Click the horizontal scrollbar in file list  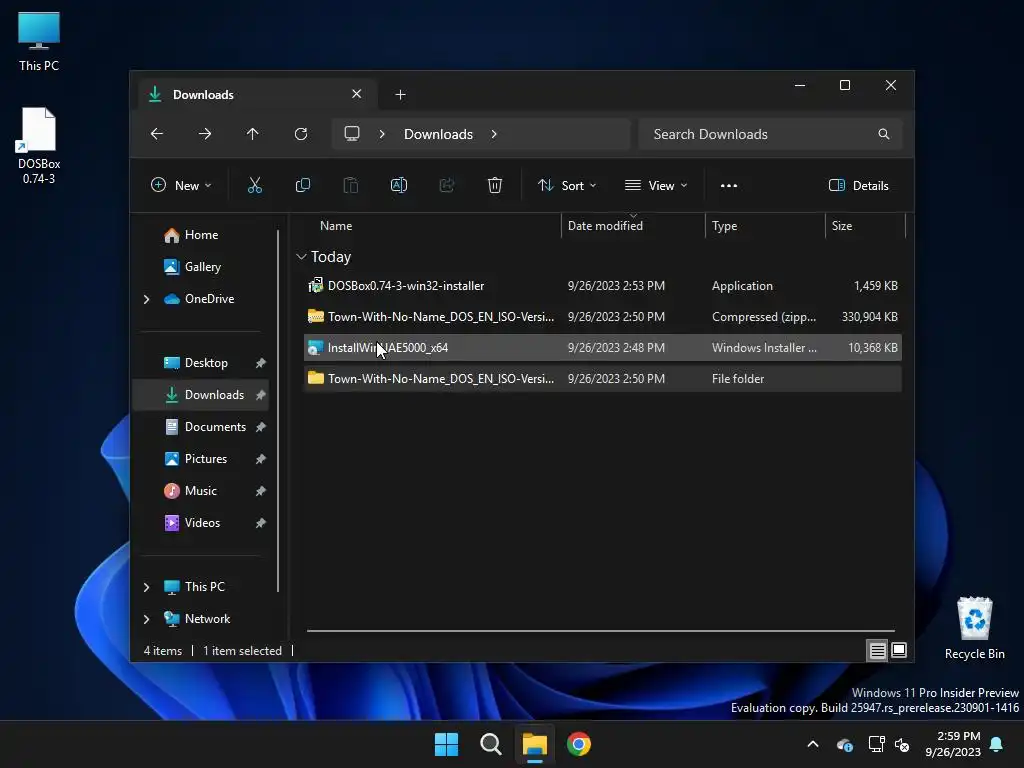tap(601, 631)
